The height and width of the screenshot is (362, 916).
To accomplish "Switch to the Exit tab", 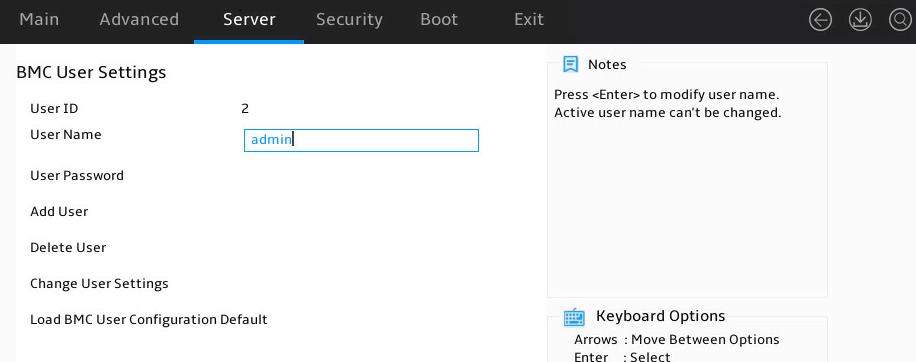I will [x=529, y=19].
